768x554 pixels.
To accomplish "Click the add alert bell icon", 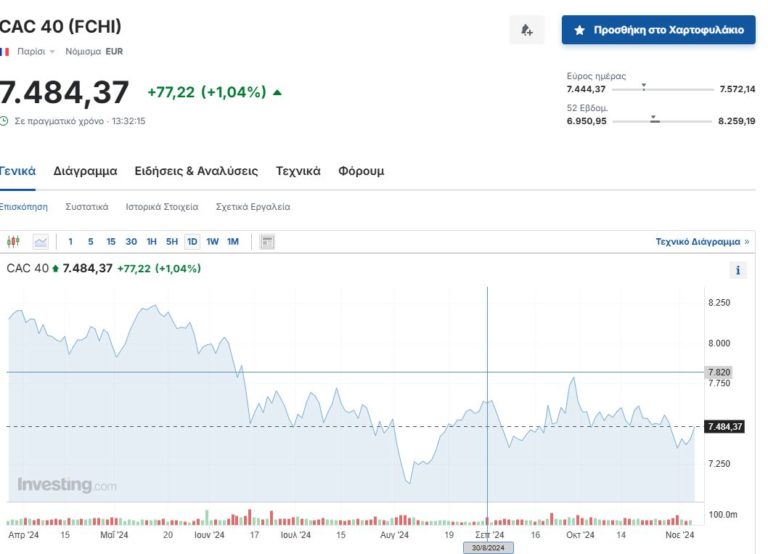I will pos(527,30).
